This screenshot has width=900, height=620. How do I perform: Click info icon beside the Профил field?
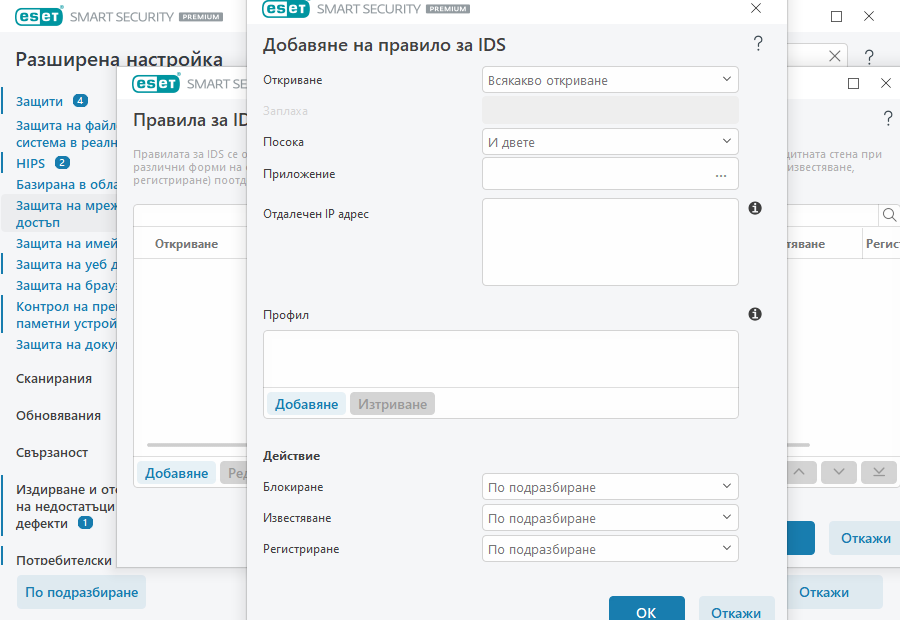[x=755, y=316]
